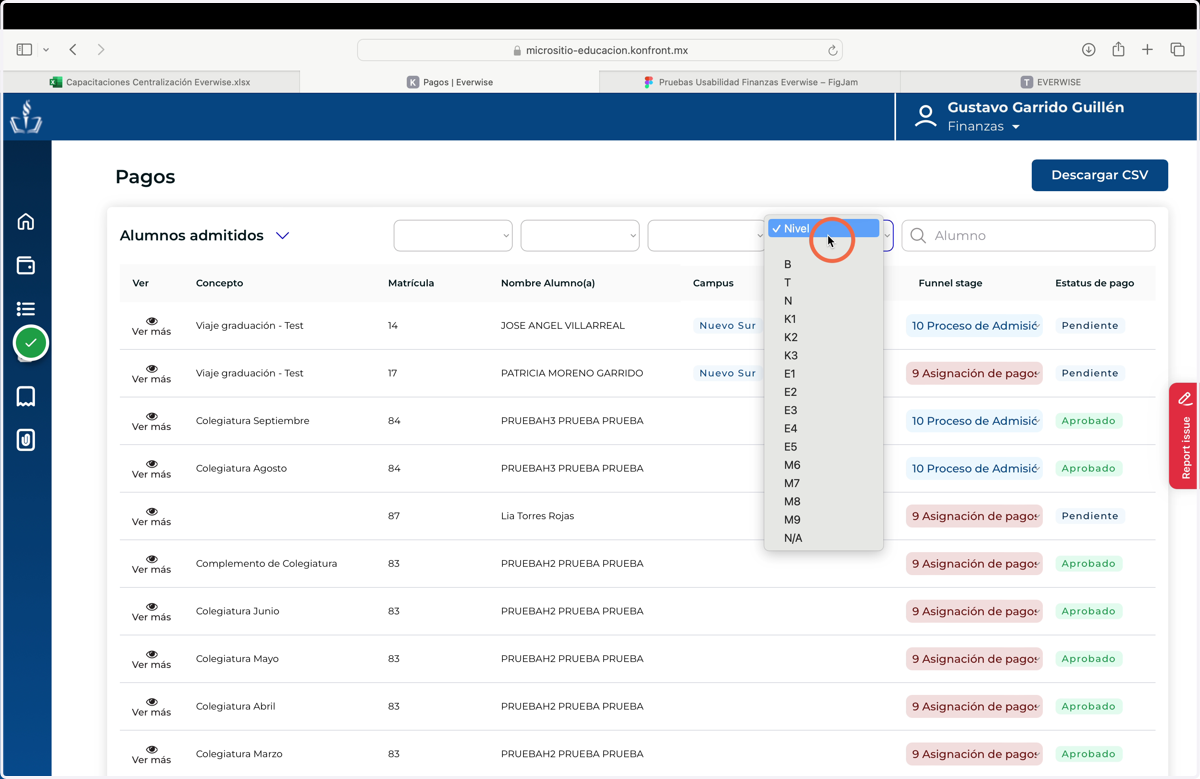Screen dimensions: 1200x779
Task: Click eye icon for Colegiatura Agosto row
Action: 152,464
